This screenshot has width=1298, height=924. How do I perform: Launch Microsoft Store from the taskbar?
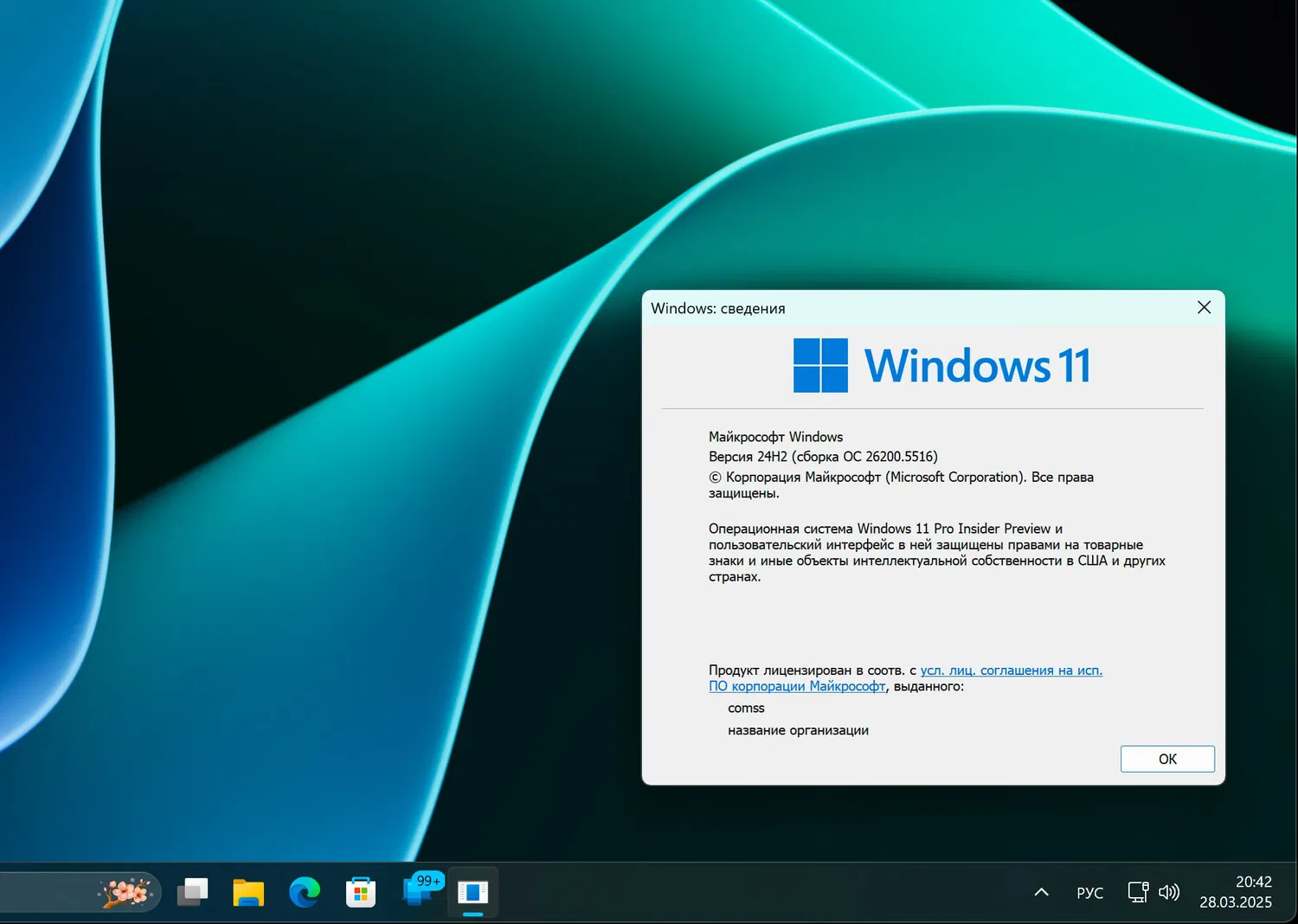click(361, 891)
